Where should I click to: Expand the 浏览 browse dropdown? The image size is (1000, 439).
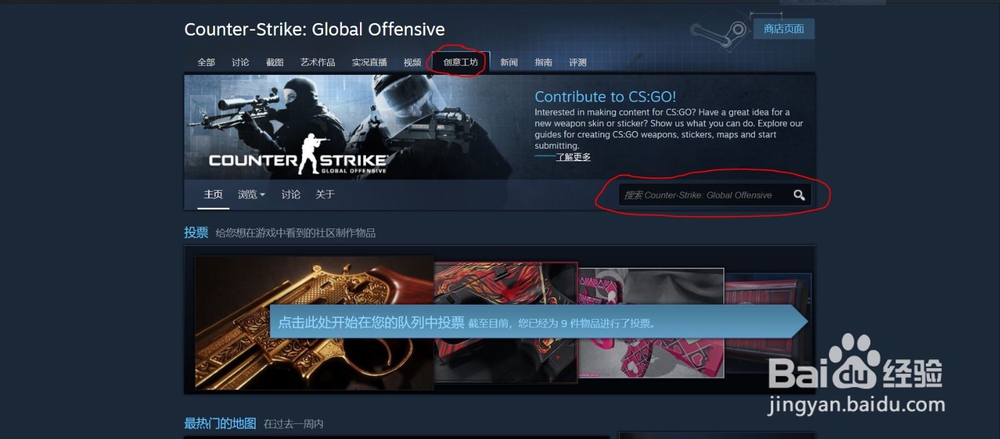pos(251,195)
